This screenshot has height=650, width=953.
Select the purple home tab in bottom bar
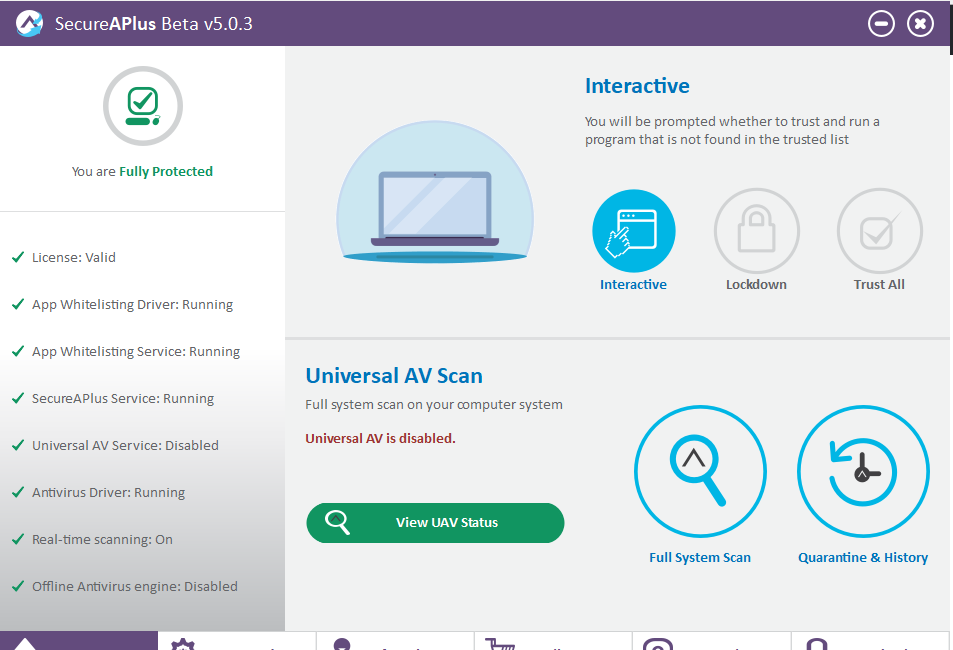click(x=79, y=641)
